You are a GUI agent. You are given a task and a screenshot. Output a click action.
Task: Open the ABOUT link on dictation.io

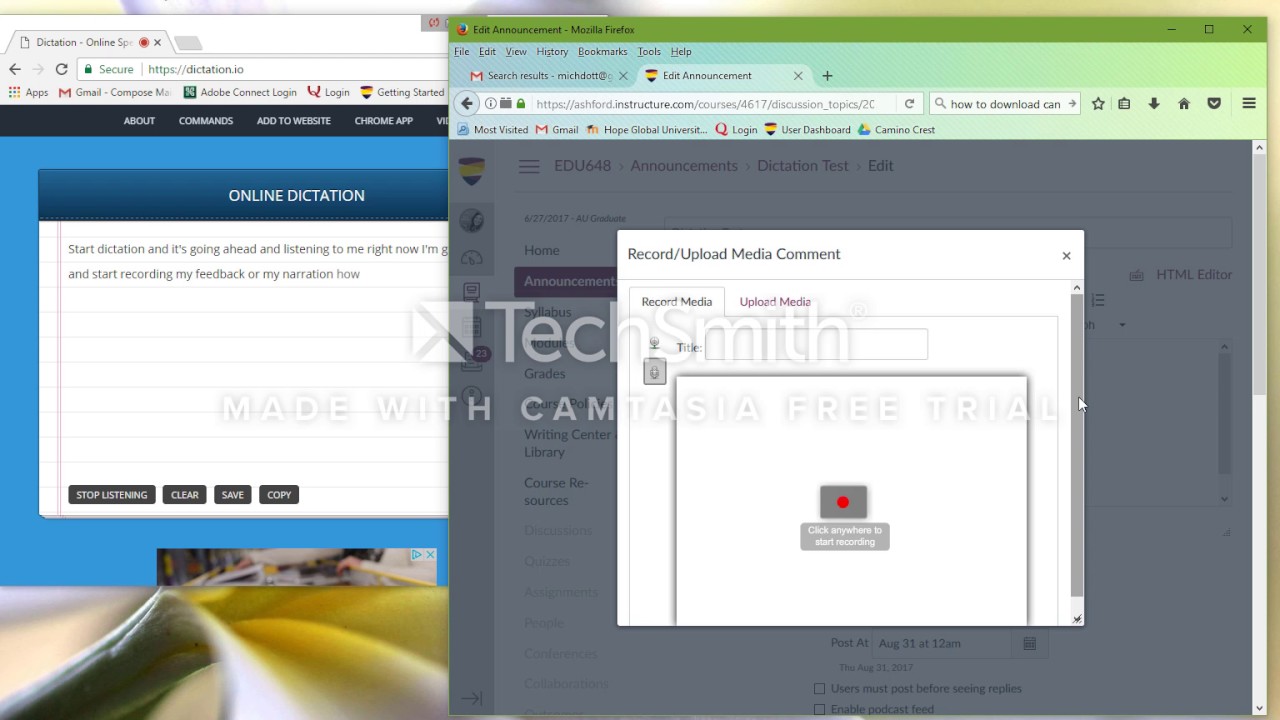139,121
